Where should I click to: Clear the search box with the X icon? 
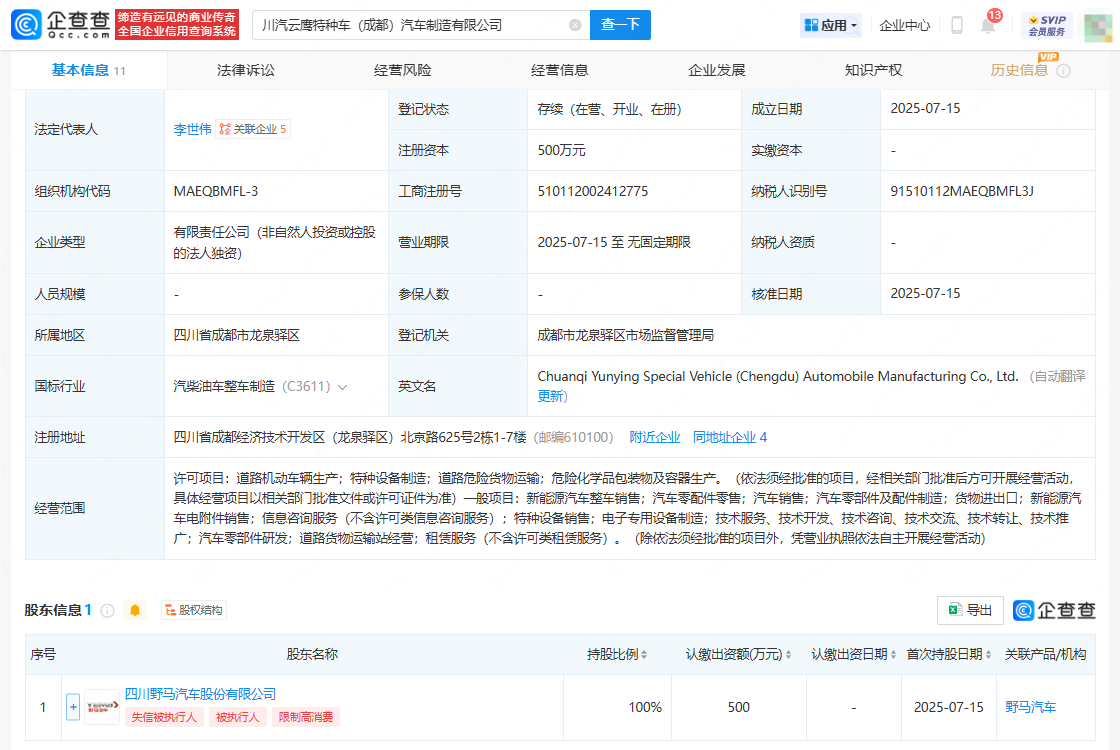[575, 25]
